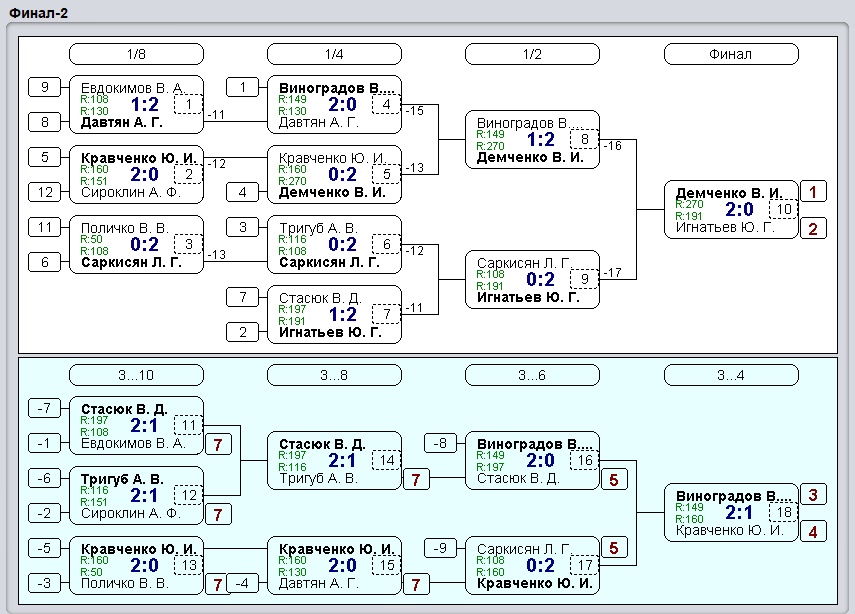Click seed box 2 beside Игнатьев
Image resolution: width=855 pixels, height=614 pixels.
242,332
